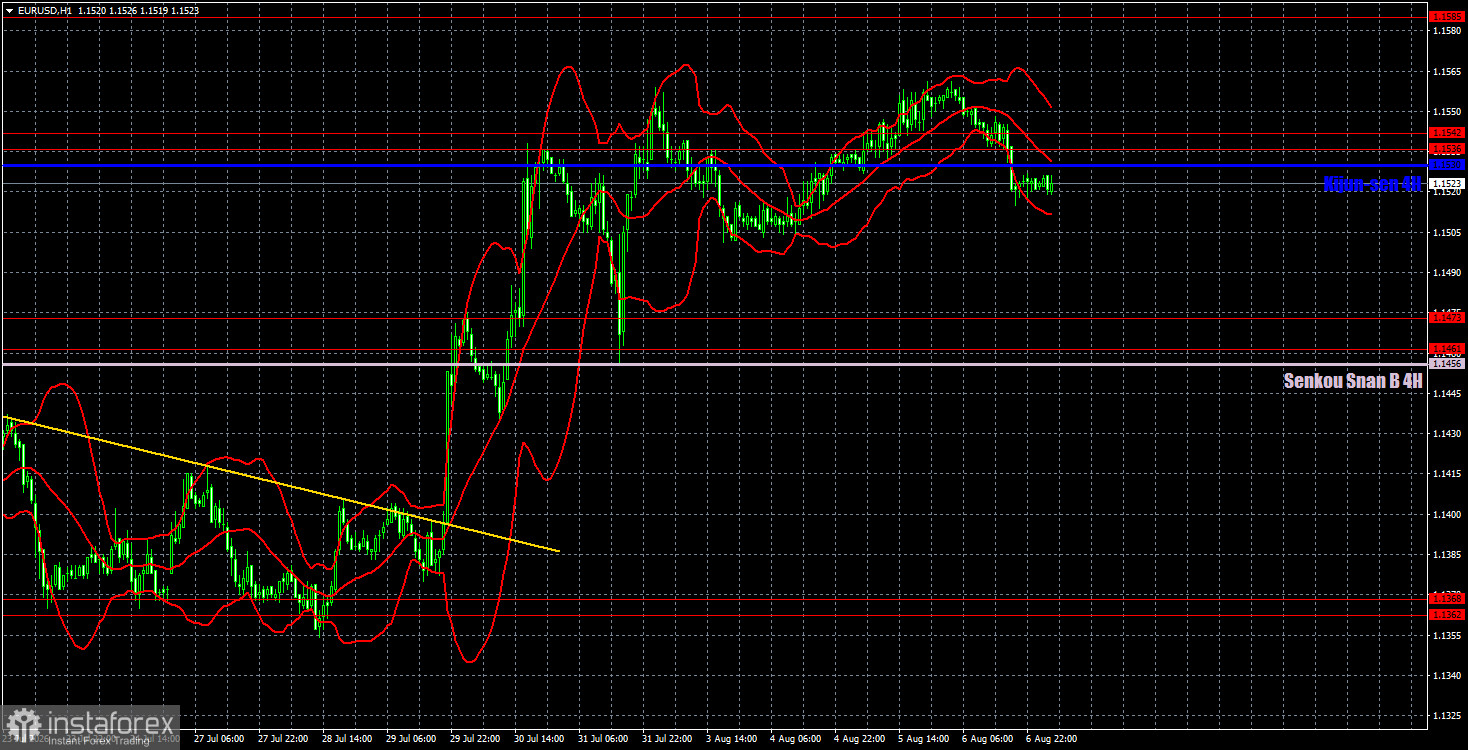This screenshot has width=1468, height=750.
Task: Click the 29 Jul 22:00 time label
Action: (x=474, y=739)
